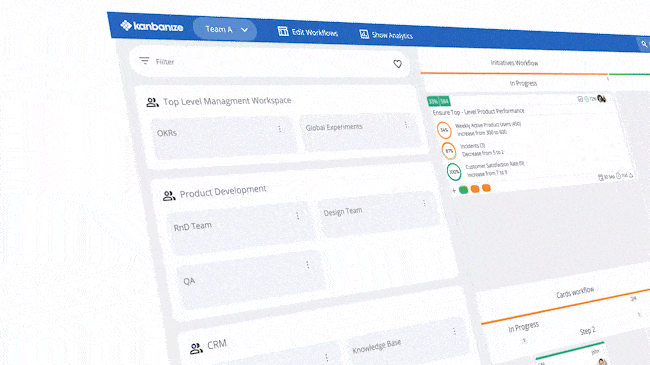Screen dimensions: 650x365
Task: Select the green color tag
Action: tap(463, 190)
